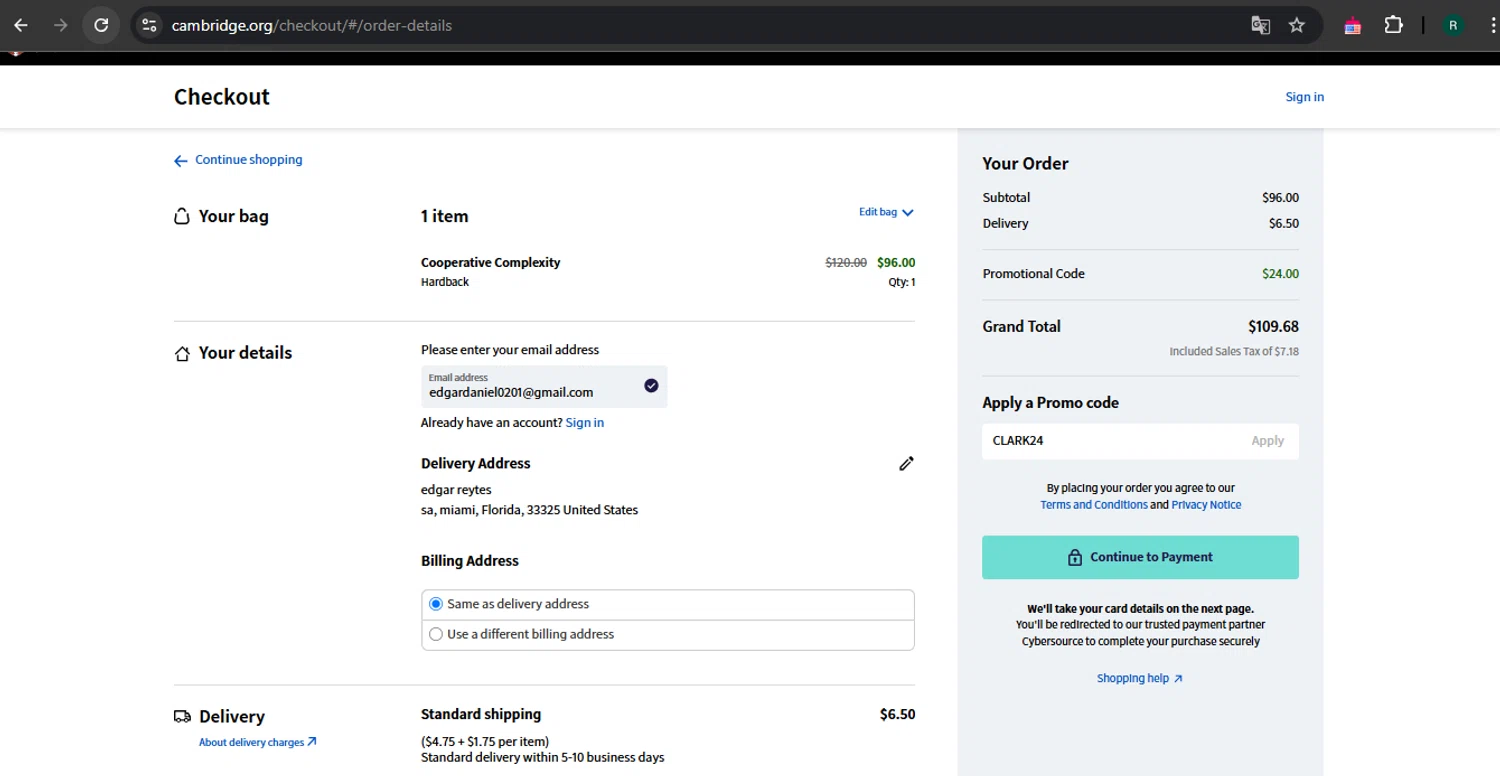Apply the promo code CLARK24
The width and height of the screenshot is (1500, 776).
[1267, 441]
